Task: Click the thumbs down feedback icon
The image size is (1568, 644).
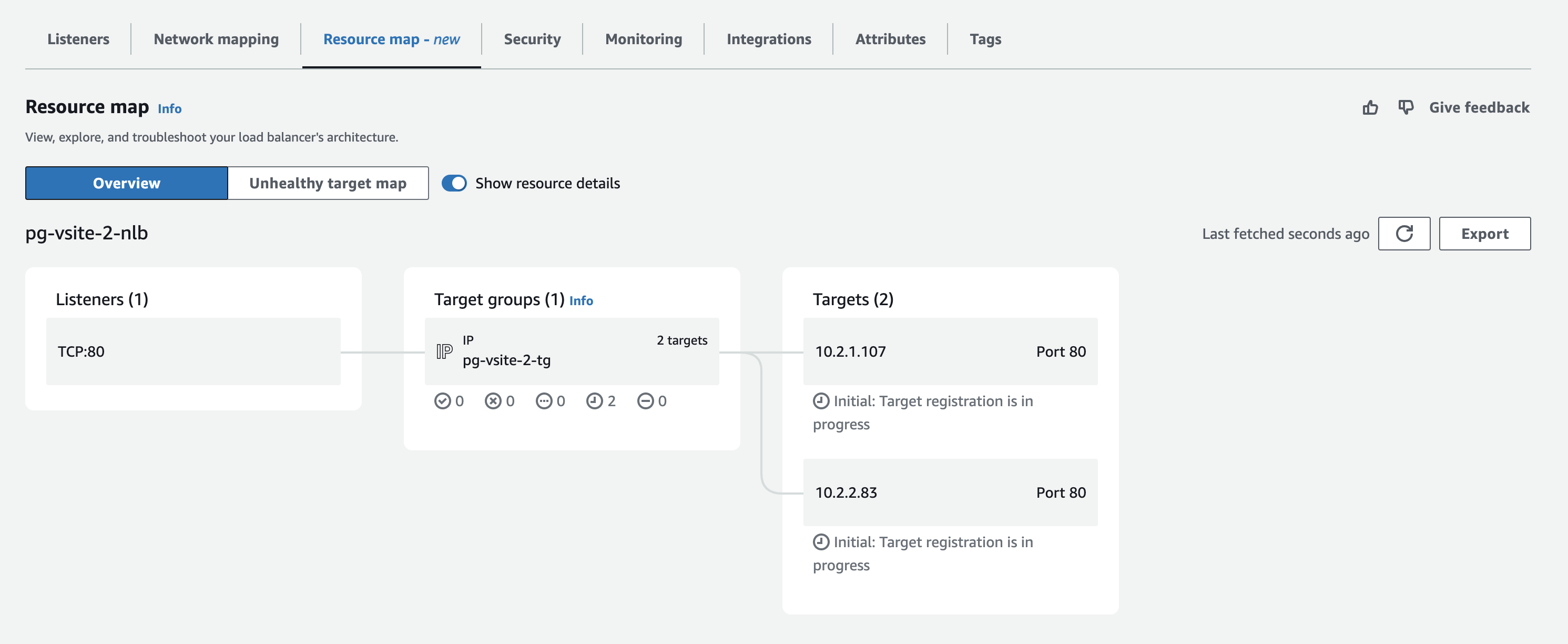Action: (x=1406, y=107)
